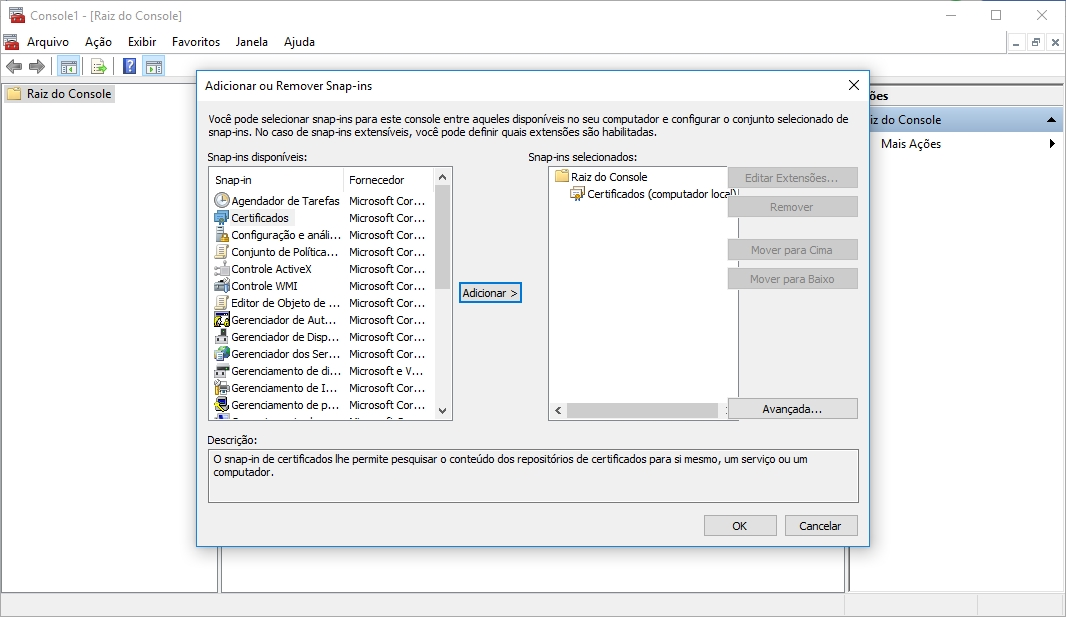This screenshot has width=1066, height=617.
Task: Select the Controle WMI row text
Action: [x=264, y=286]
